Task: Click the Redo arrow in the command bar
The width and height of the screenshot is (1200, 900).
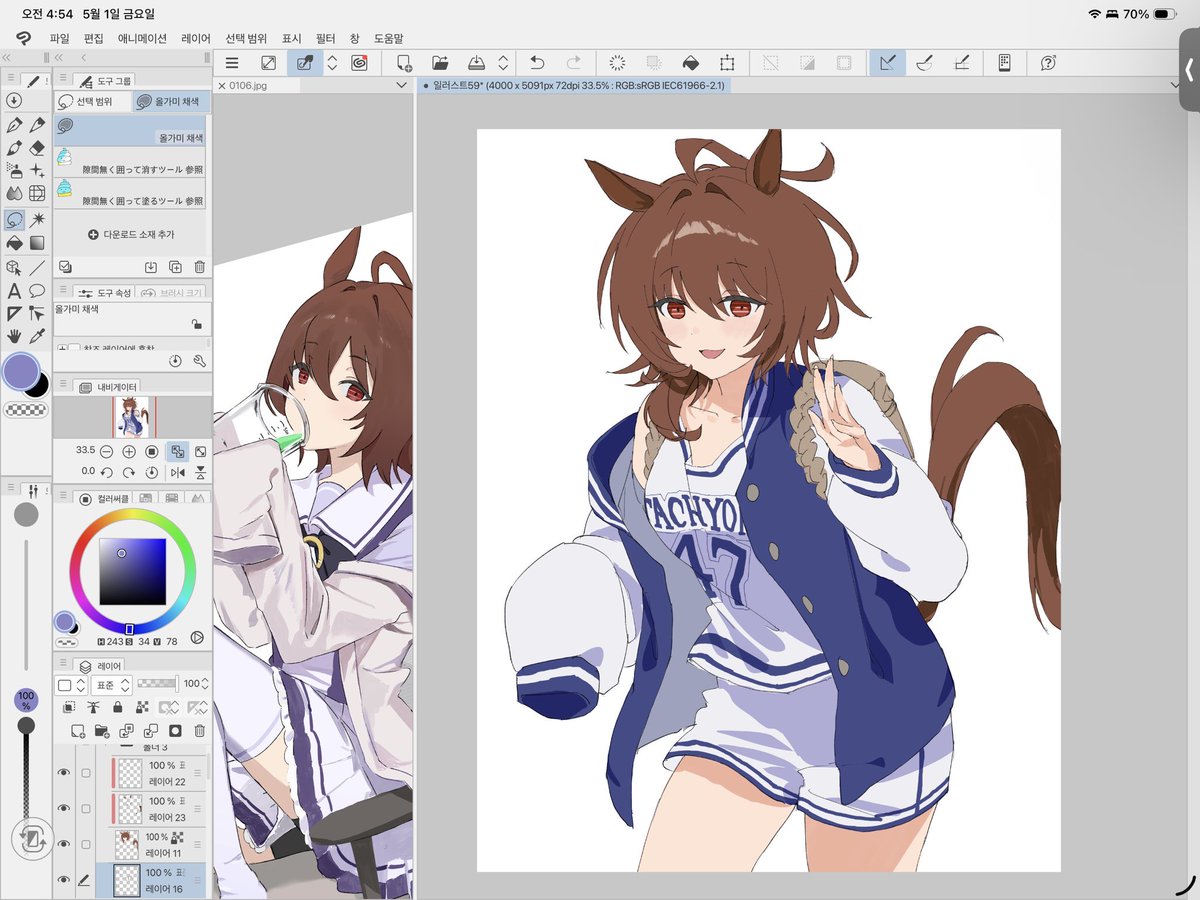Action: [x=573, y=63]
